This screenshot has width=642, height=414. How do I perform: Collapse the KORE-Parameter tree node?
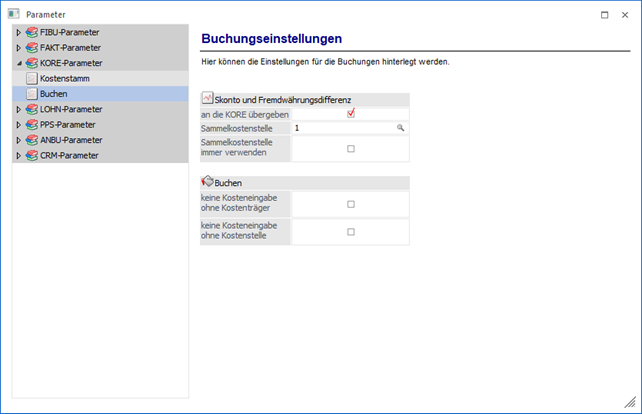pos(18,62)
